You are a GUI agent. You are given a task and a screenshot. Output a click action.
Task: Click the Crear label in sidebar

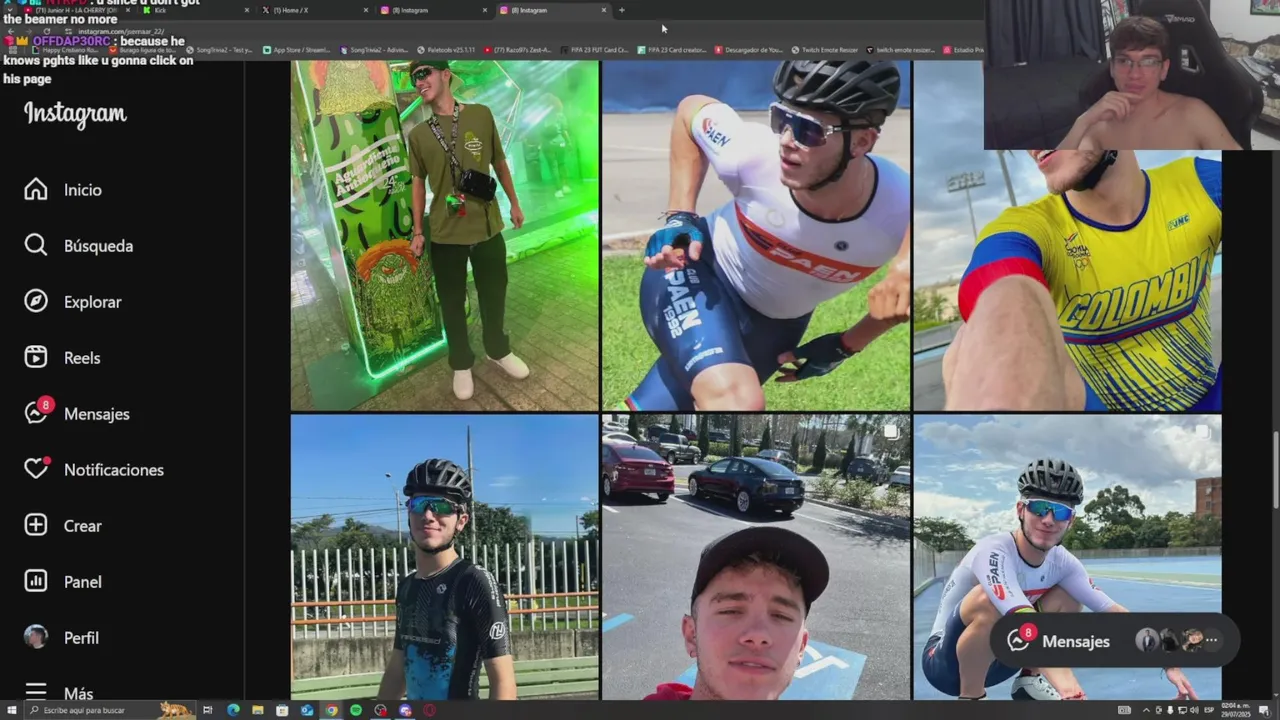click(x=83, y=526)
